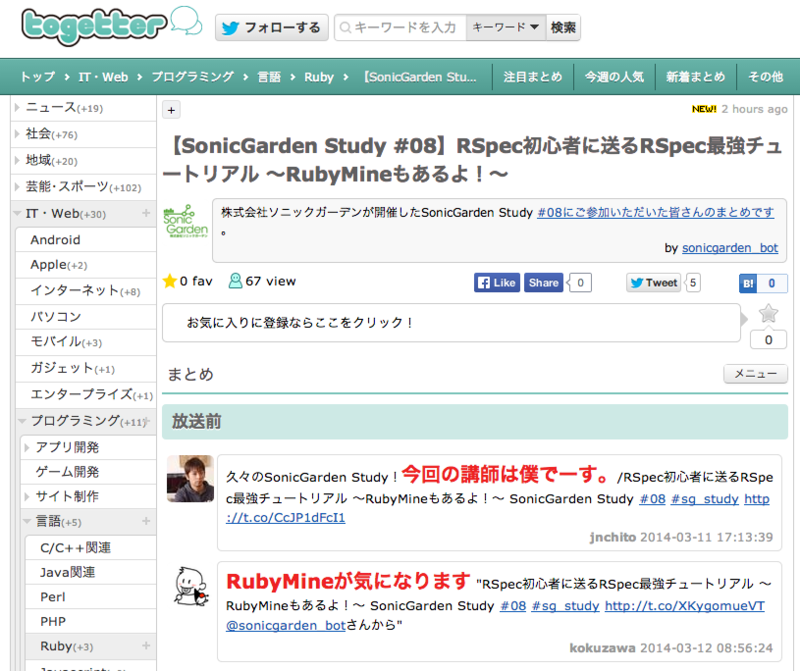The image size is (800, 671).
Task: Toggle the gray favorite star
Action: pos(768,313)
